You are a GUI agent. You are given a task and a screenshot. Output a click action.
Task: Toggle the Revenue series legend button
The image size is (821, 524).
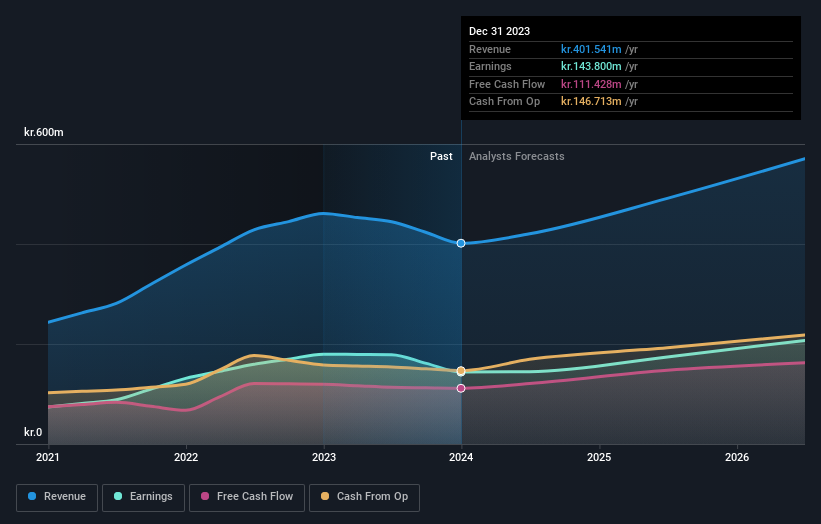coord(57,497)
